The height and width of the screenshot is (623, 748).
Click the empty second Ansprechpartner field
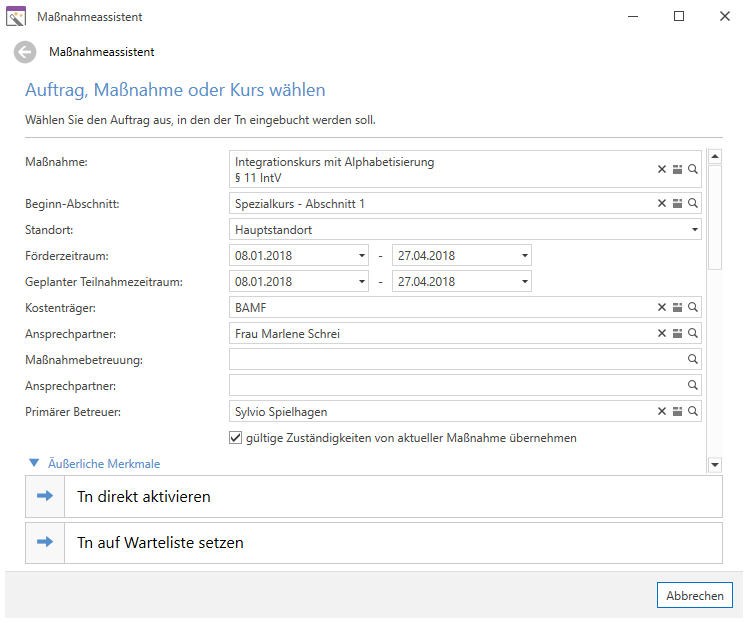coord(465,385)
